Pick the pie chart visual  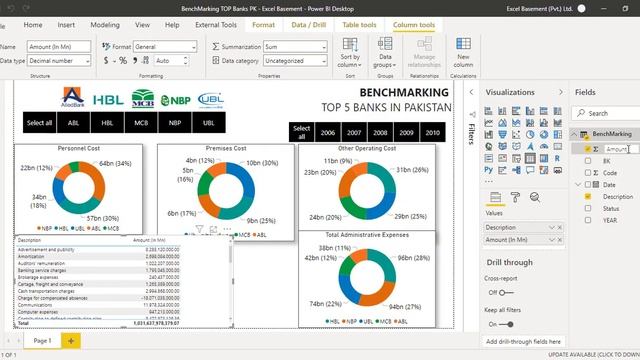click(530, 134)
